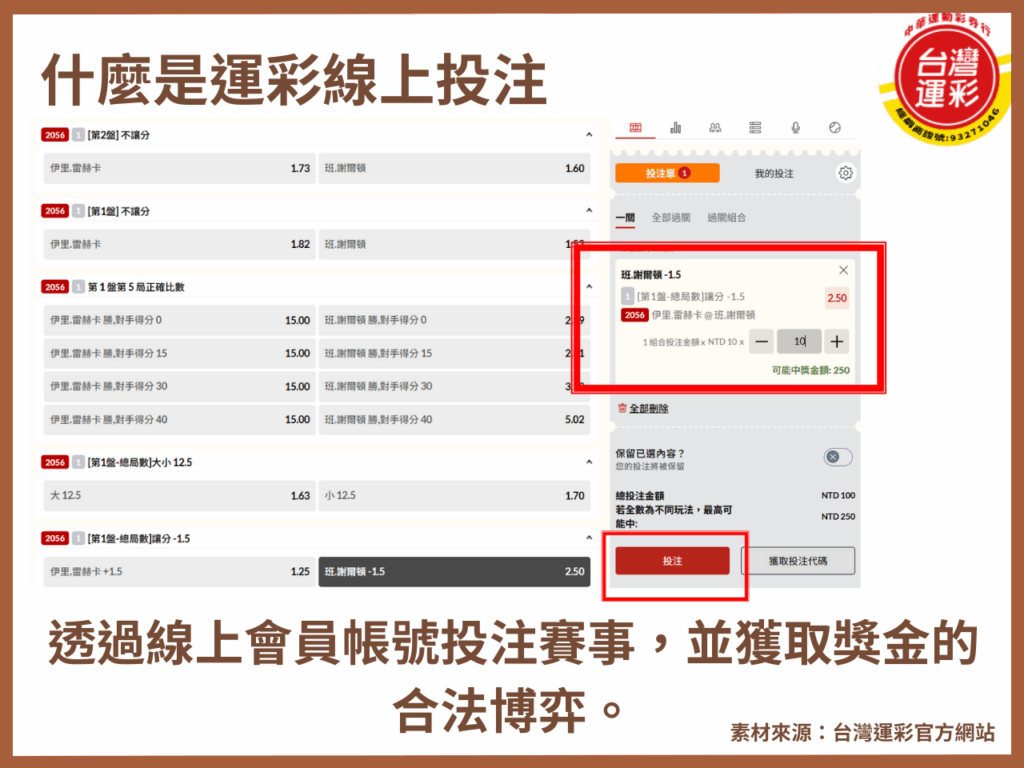1024x768 pixels.
Task: Click 2056 badge of 大小 12.5 market
Action: (x=55, y=462)
